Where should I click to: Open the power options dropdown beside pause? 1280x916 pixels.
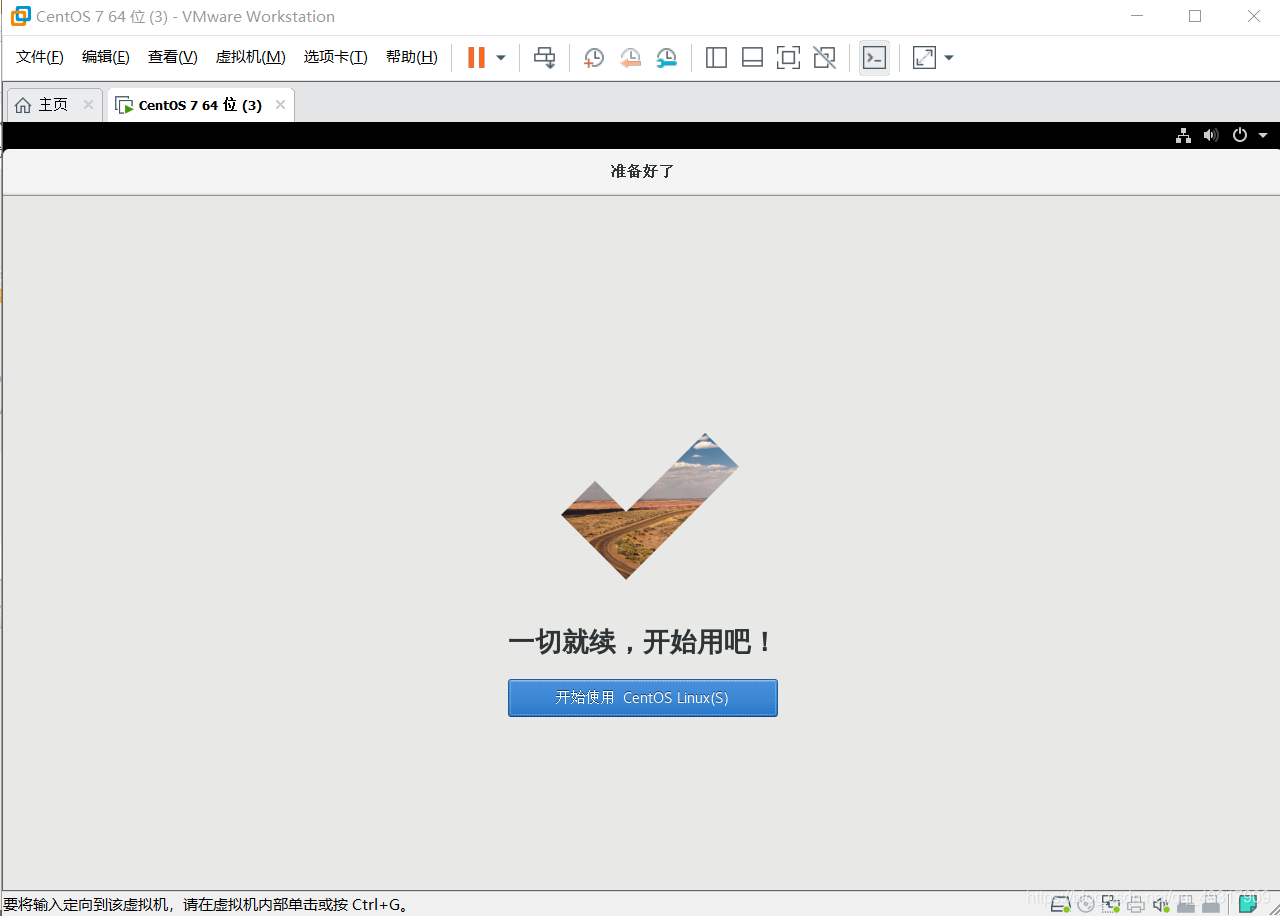click(501, 58)
